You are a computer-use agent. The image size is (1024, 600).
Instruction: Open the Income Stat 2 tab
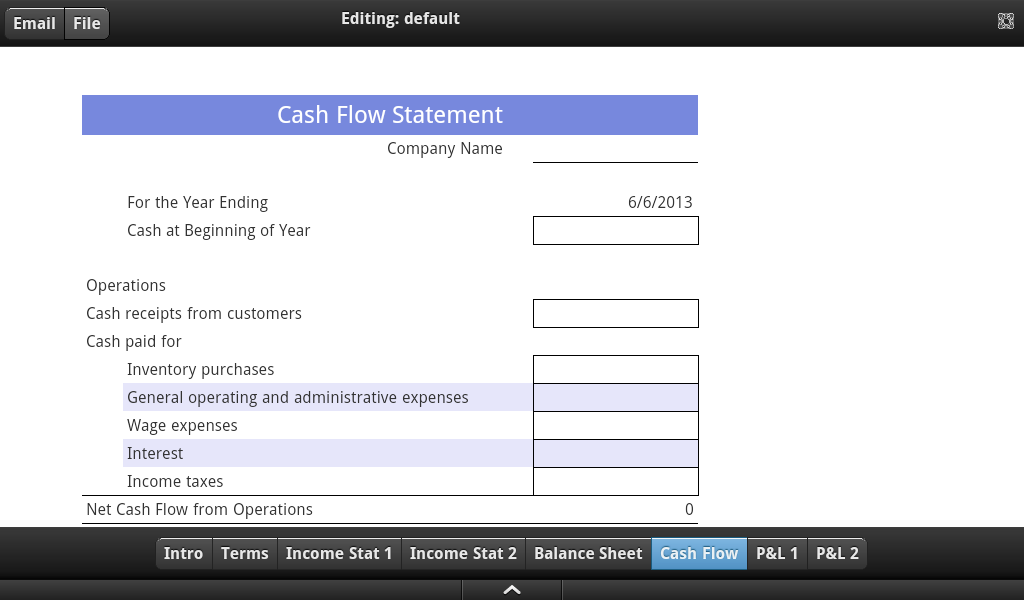tap(462, 553)
